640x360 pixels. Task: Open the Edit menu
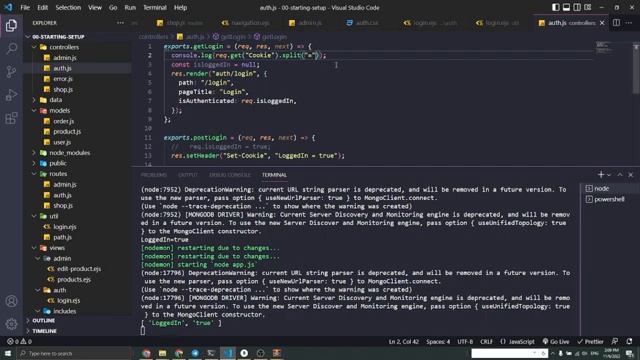pyautogui.click(x=42, y=7)
